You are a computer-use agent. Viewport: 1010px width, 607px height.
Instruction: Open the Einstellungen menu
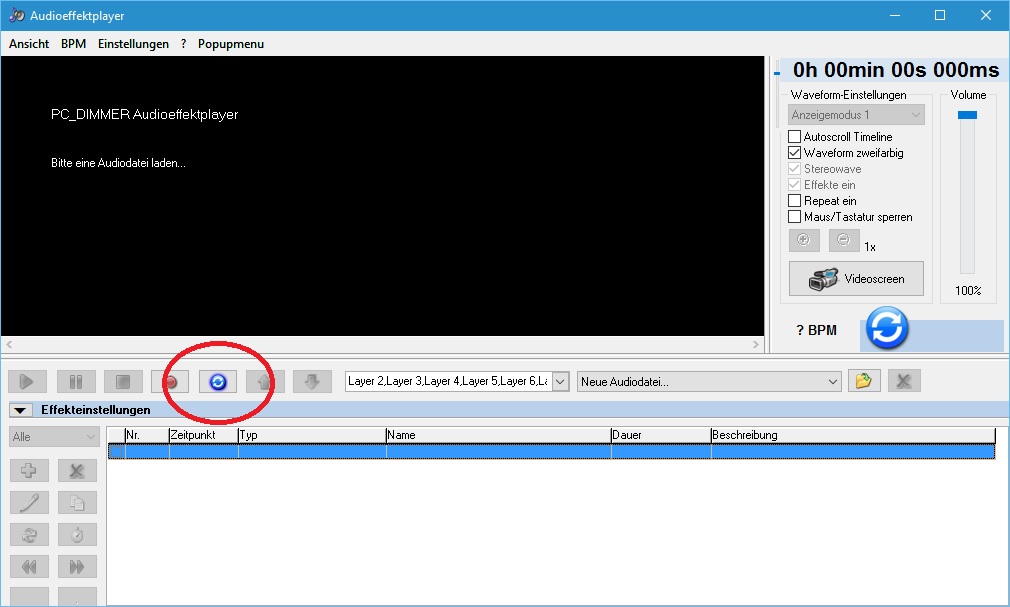click(133, 44)
